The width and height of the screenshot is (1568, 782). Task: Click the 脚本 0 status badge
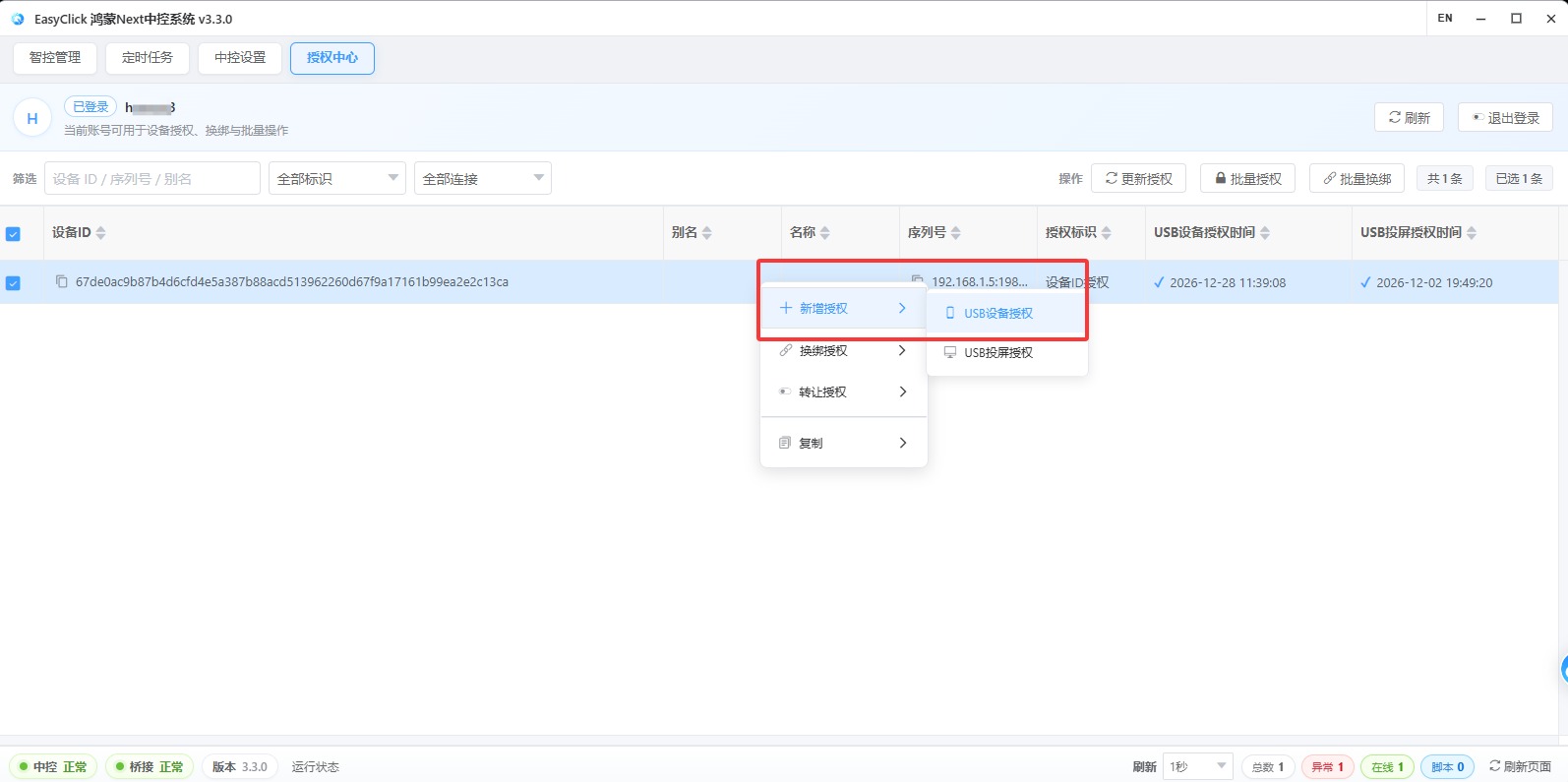(x=1447, y=766)
